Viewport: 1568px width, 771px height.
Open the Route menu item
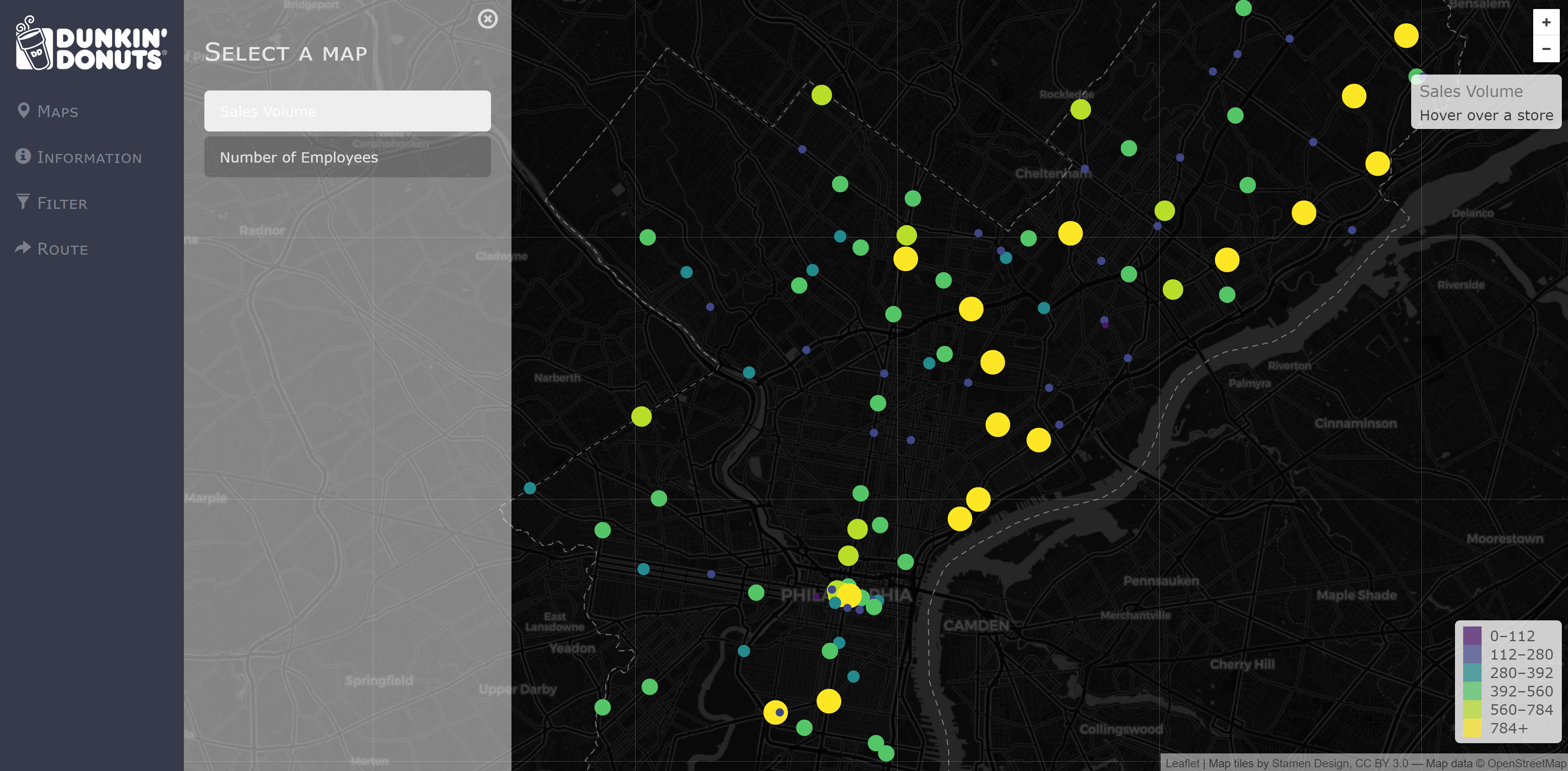coord(63,249)
